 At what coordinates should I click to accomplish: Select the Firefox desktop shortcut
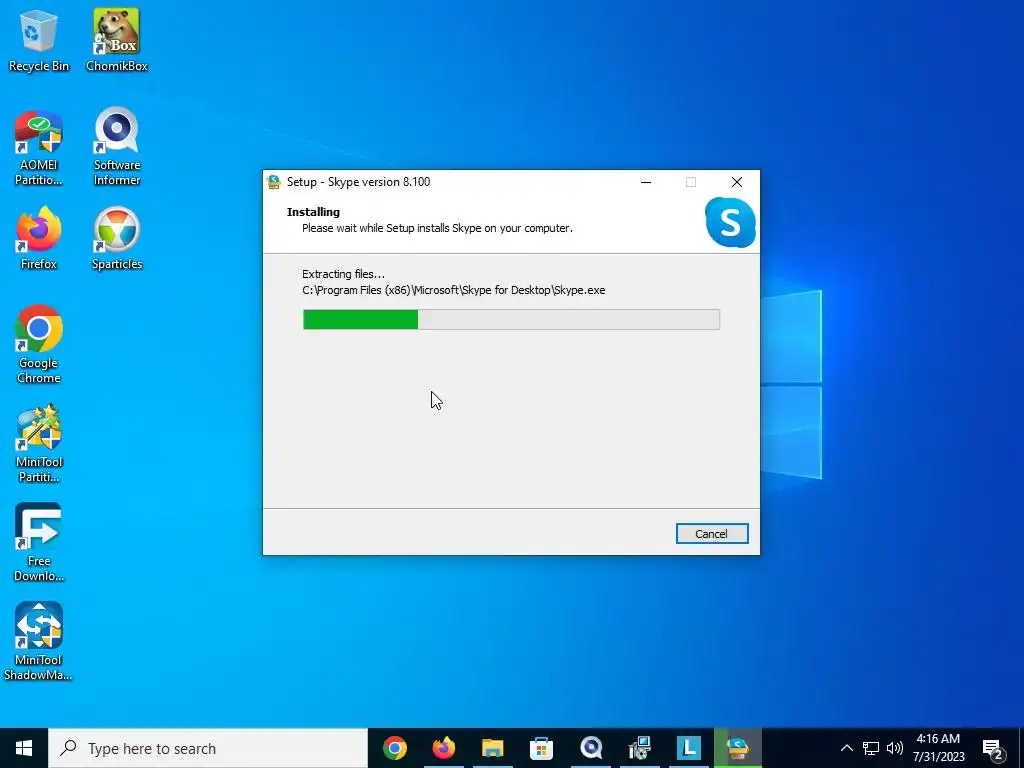[x=39, y=239]
